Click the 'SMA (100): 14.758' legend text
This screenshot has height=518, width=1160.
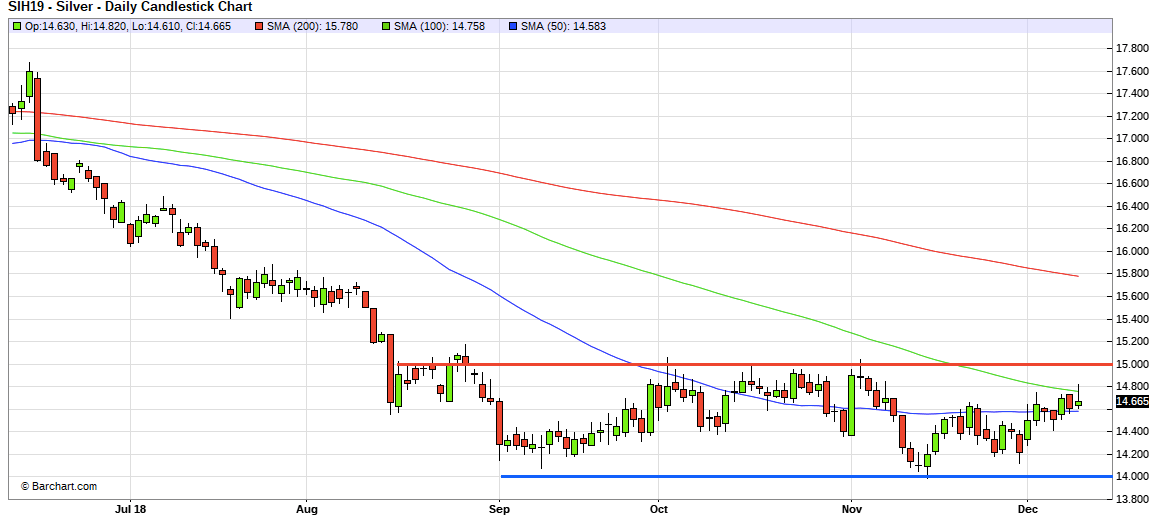pyautogui.click(x=439, y=27)
